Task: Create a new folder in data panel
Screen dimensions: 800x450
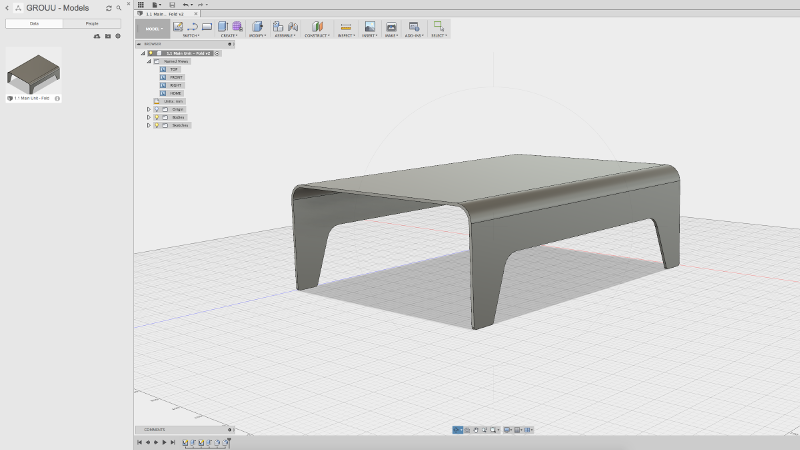Action: 108,36
